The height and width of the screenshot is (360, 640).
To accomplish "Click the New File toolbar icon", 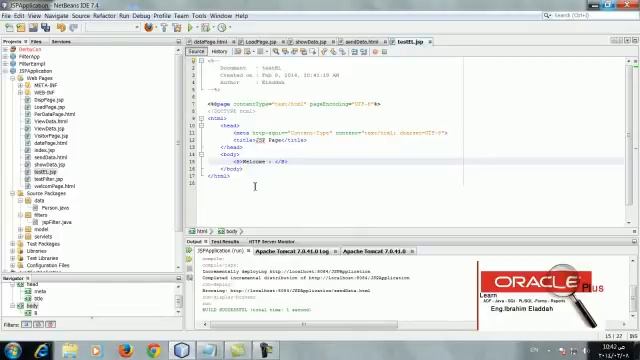I will pos(9,27).
